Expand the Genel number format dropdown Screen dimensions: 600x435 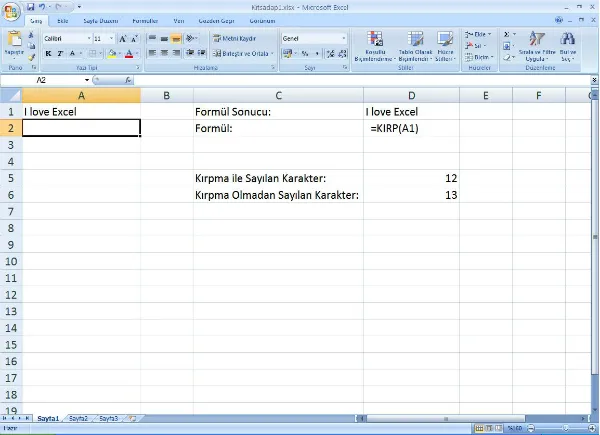pos(343,38)
